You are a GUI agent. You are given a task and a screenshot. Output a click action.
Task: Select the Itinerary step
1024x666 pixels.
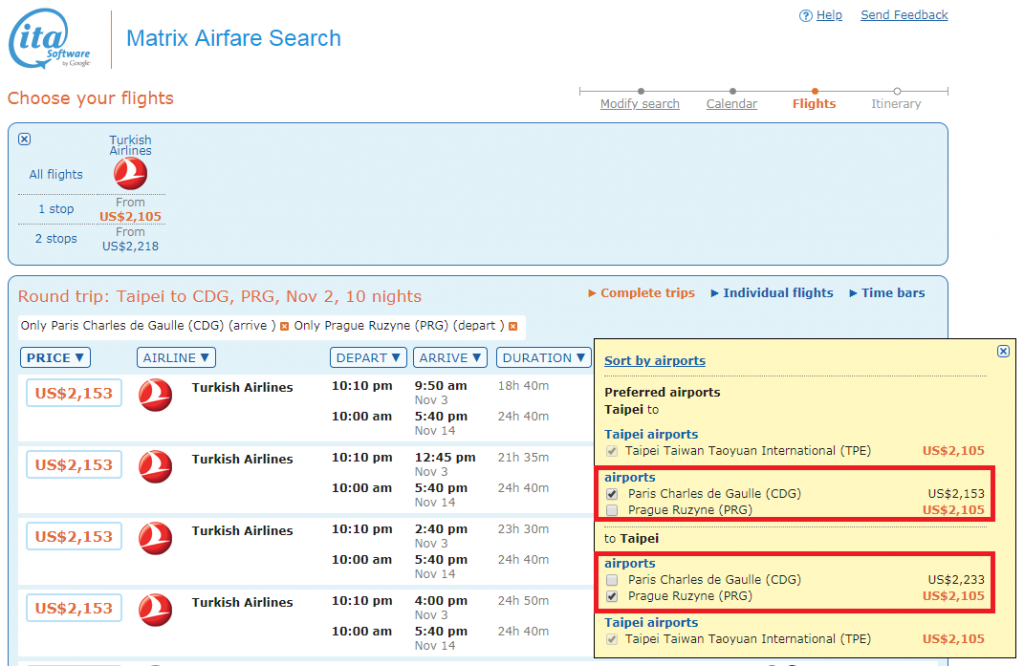point(896,104)
